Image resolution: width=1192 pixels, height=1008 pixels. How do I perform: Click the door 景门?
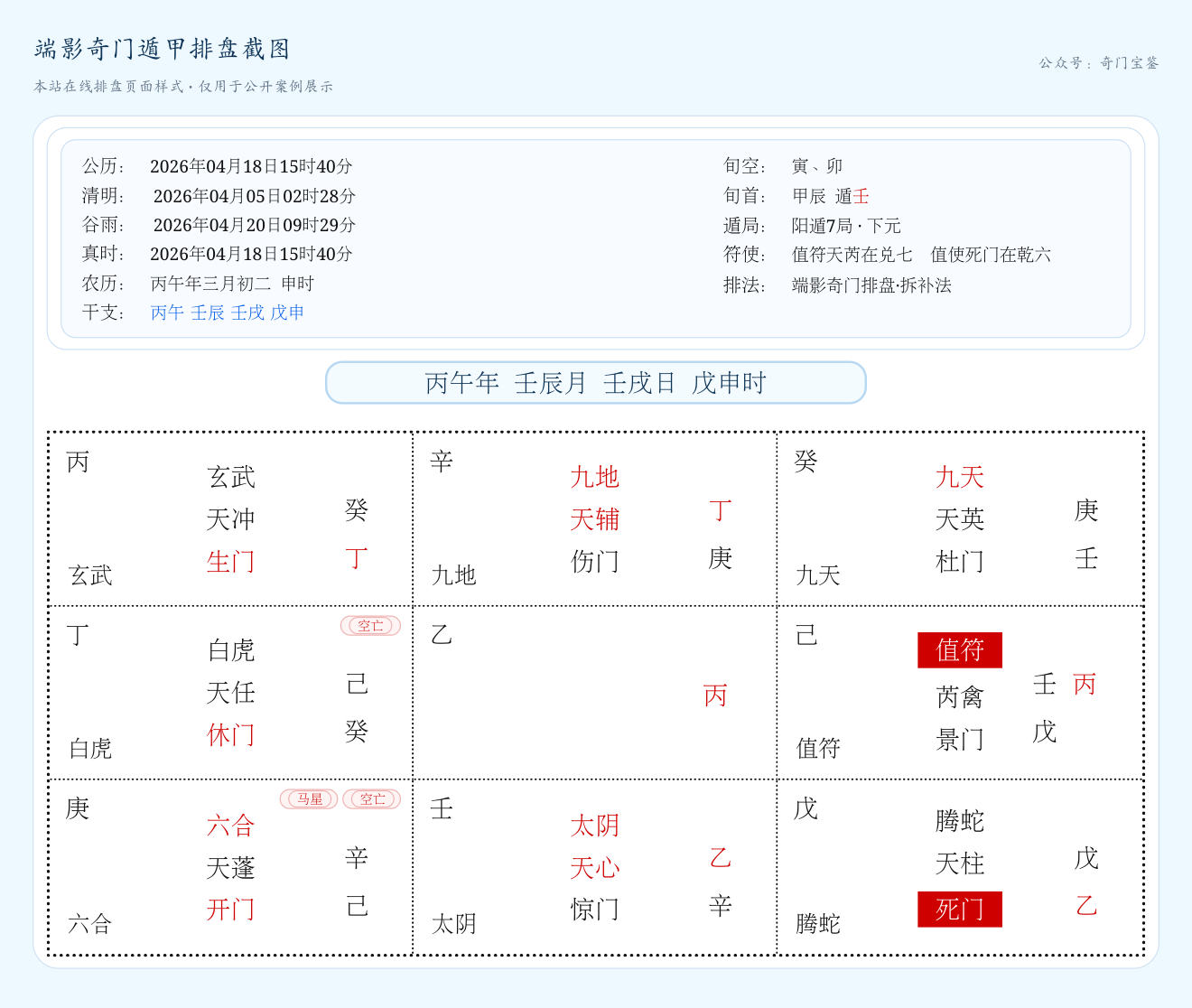coord(960,740)
